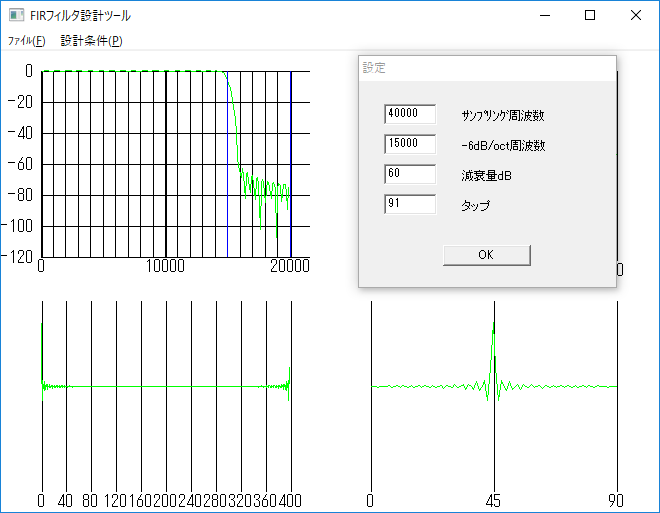Screen dimensions: 660x513
Task: Click the 10000 frequency axis label
Action: click(x=165, y=266)
